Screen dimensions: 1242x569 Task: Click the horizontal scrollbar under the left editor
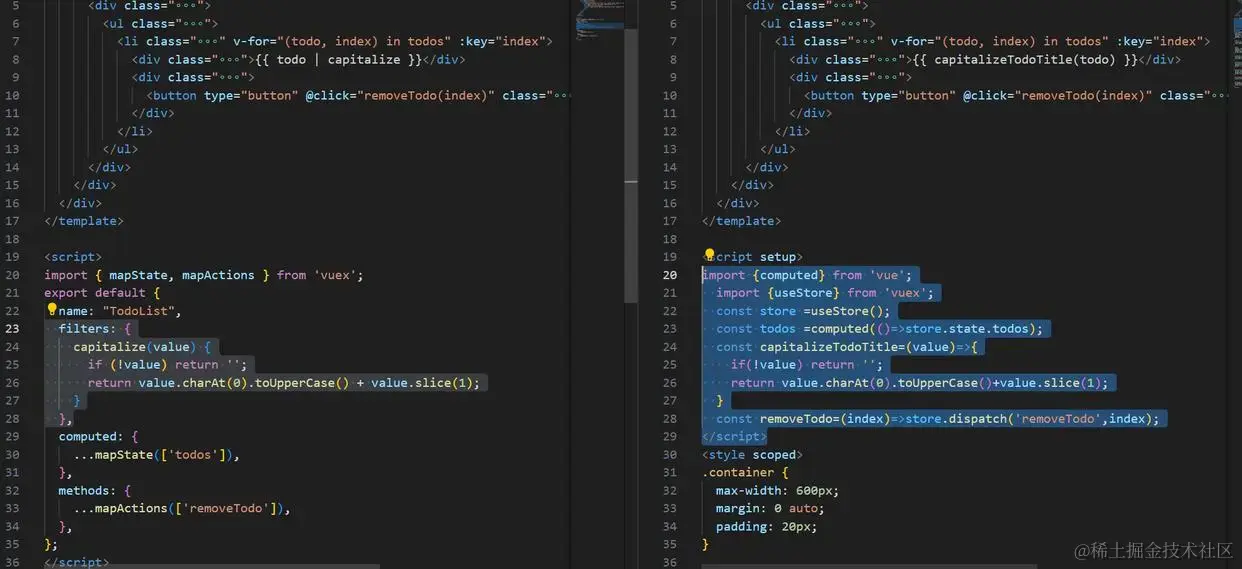coord(212,566)
